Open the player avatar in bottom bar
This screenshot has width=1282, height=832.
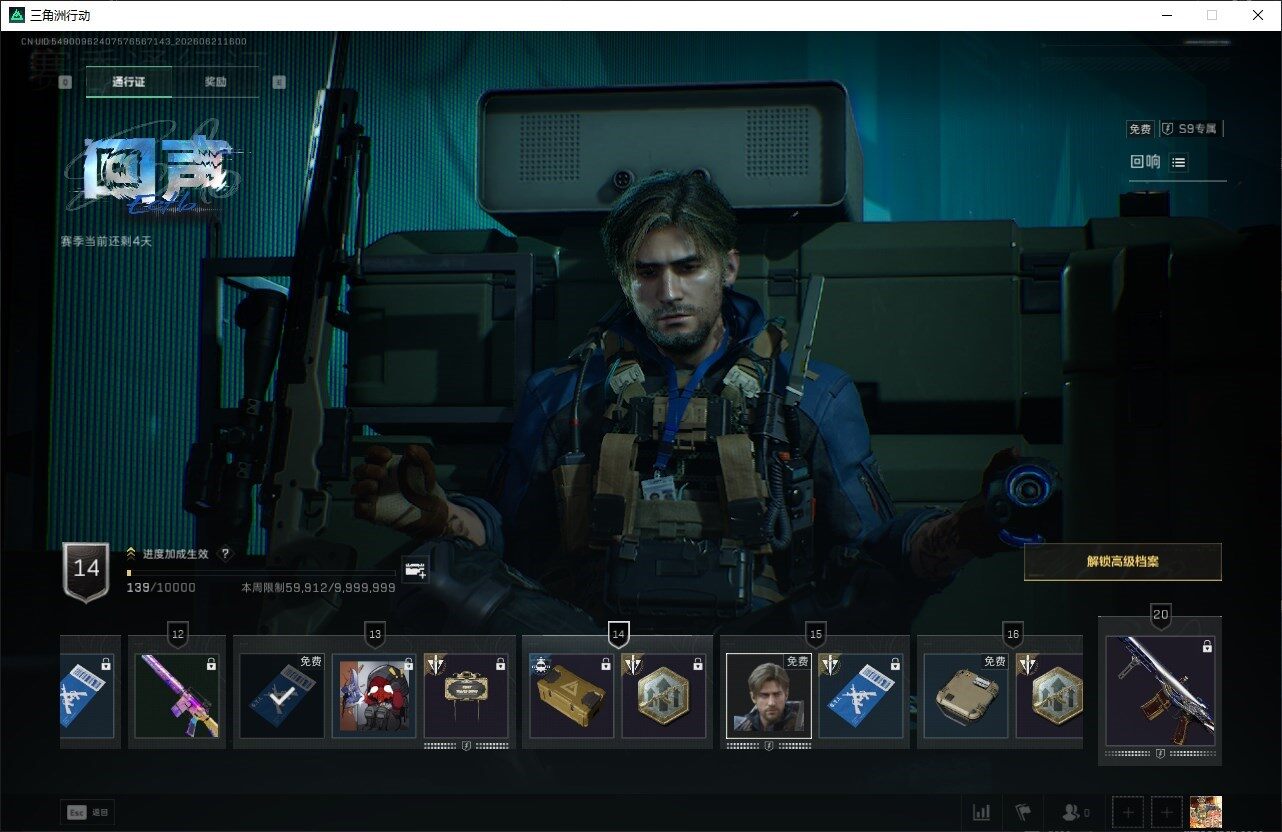coord(1206,812)
